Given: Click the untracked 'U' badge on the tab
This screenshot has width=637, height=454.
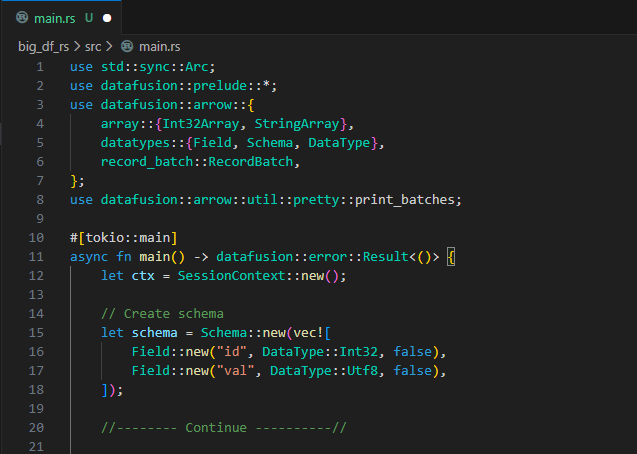Looking at the screenshot, I should click(x=89, y=17).
